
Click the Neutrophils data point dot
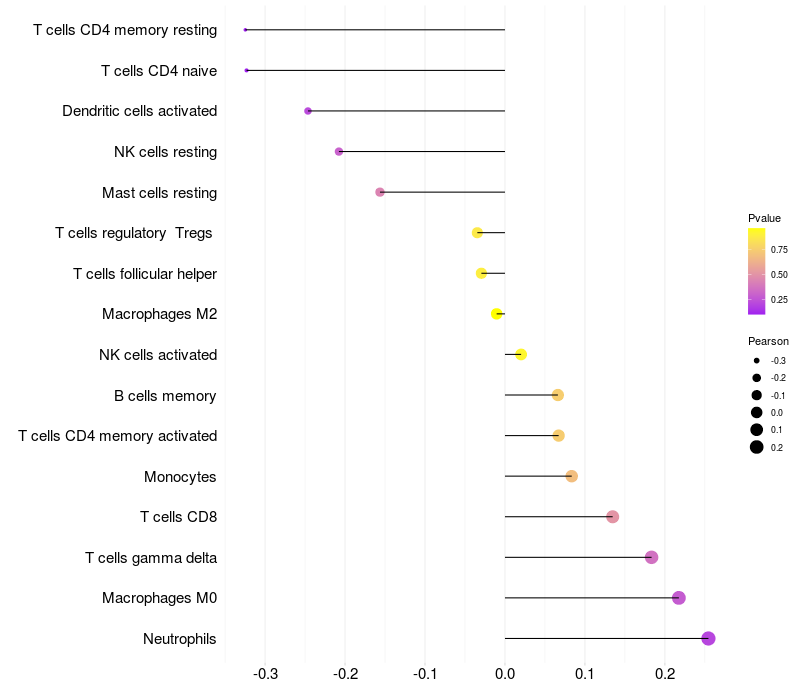709,638
